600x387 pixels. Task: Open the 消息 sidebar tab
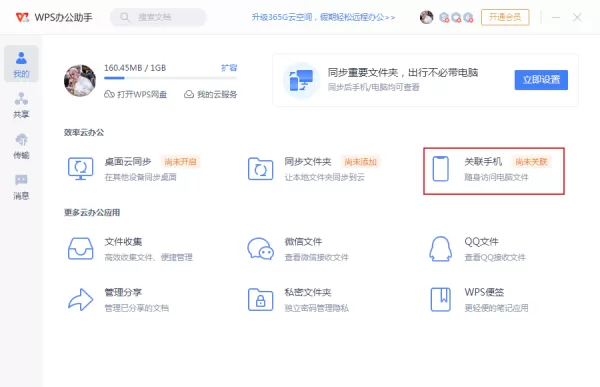click(x=21, y=187)
